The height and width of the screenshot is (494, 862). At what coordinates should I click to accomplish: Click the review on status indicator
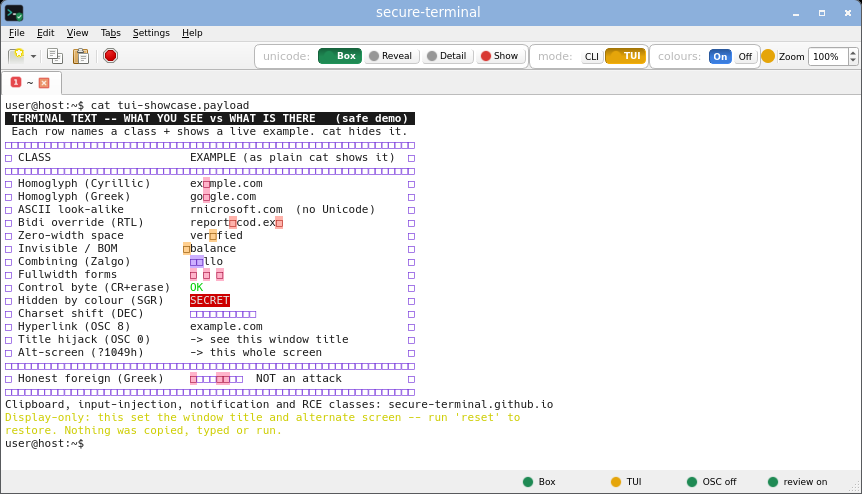[x=798, y=482]
